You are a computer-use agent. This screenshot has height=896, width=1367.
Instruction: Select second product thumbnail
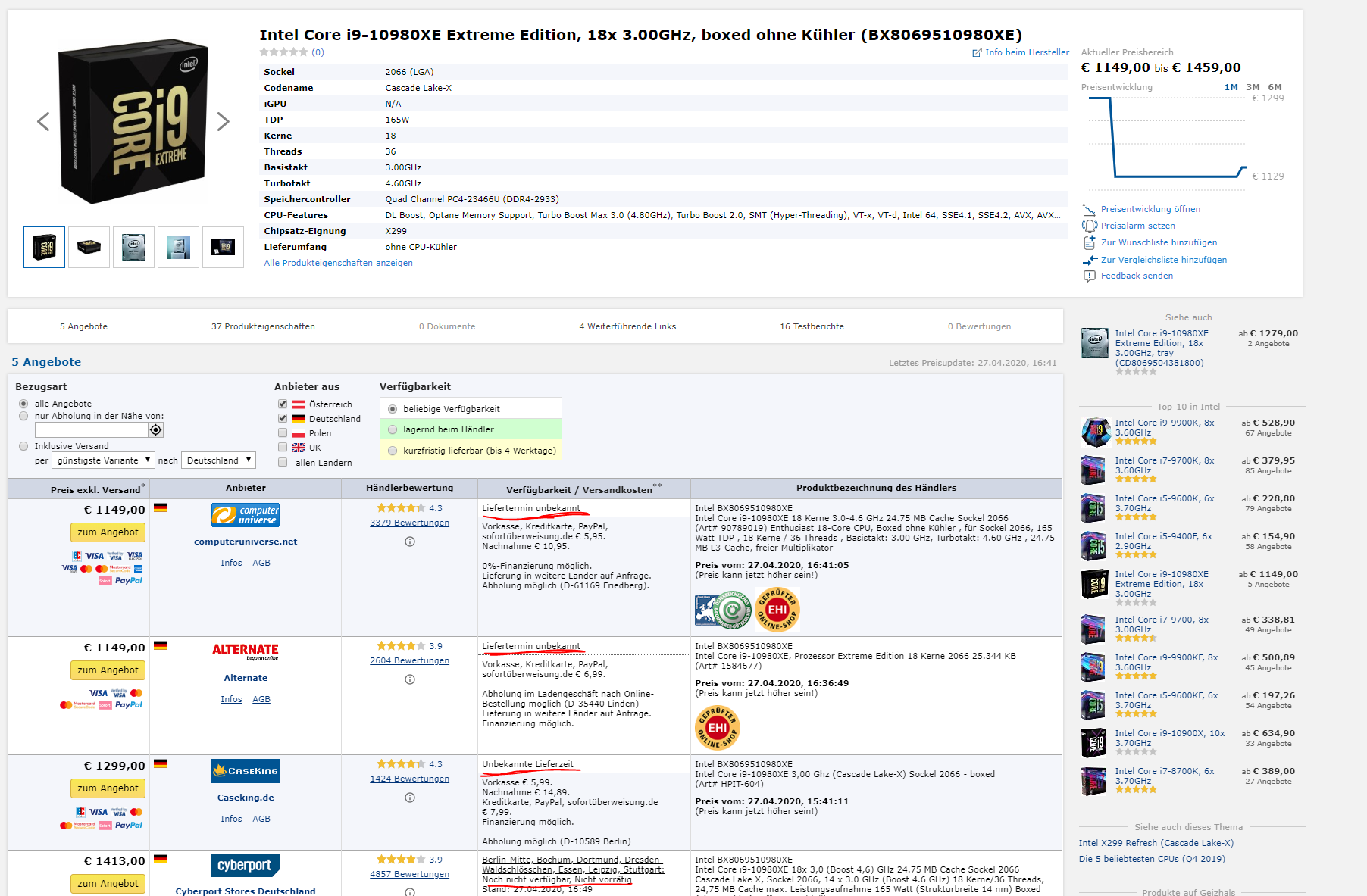[x=89, y=247]
